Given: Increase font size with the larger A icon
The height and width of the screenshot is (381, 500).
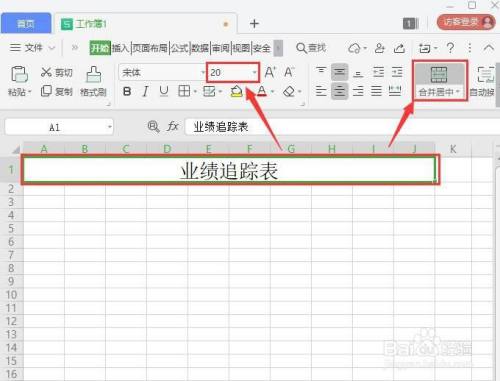Looking at the screenshot, I should pyautogui.click(x=270, y=72).
